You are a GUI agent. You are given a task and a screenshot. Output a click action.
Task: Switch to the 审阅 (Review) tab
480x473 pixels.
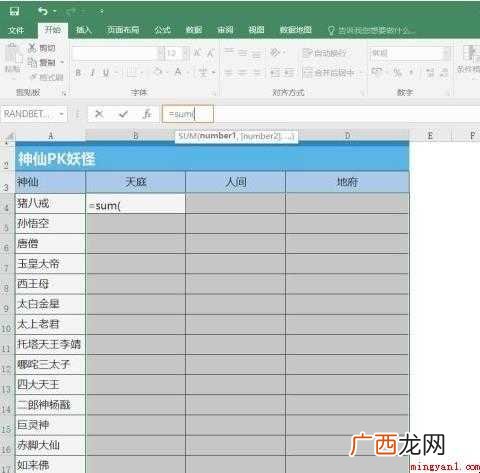(225, 30)
